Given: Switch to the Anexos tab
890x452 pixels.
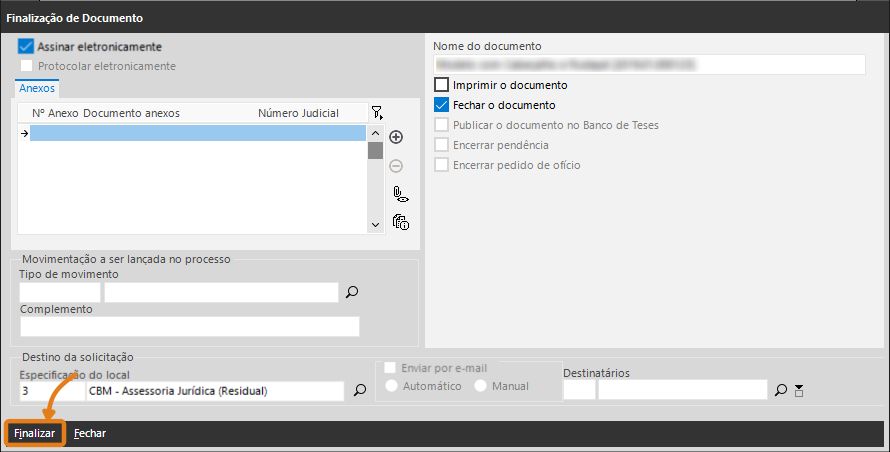Looking at the screenshot, I should pyautogui.click(x=37, y=88).
